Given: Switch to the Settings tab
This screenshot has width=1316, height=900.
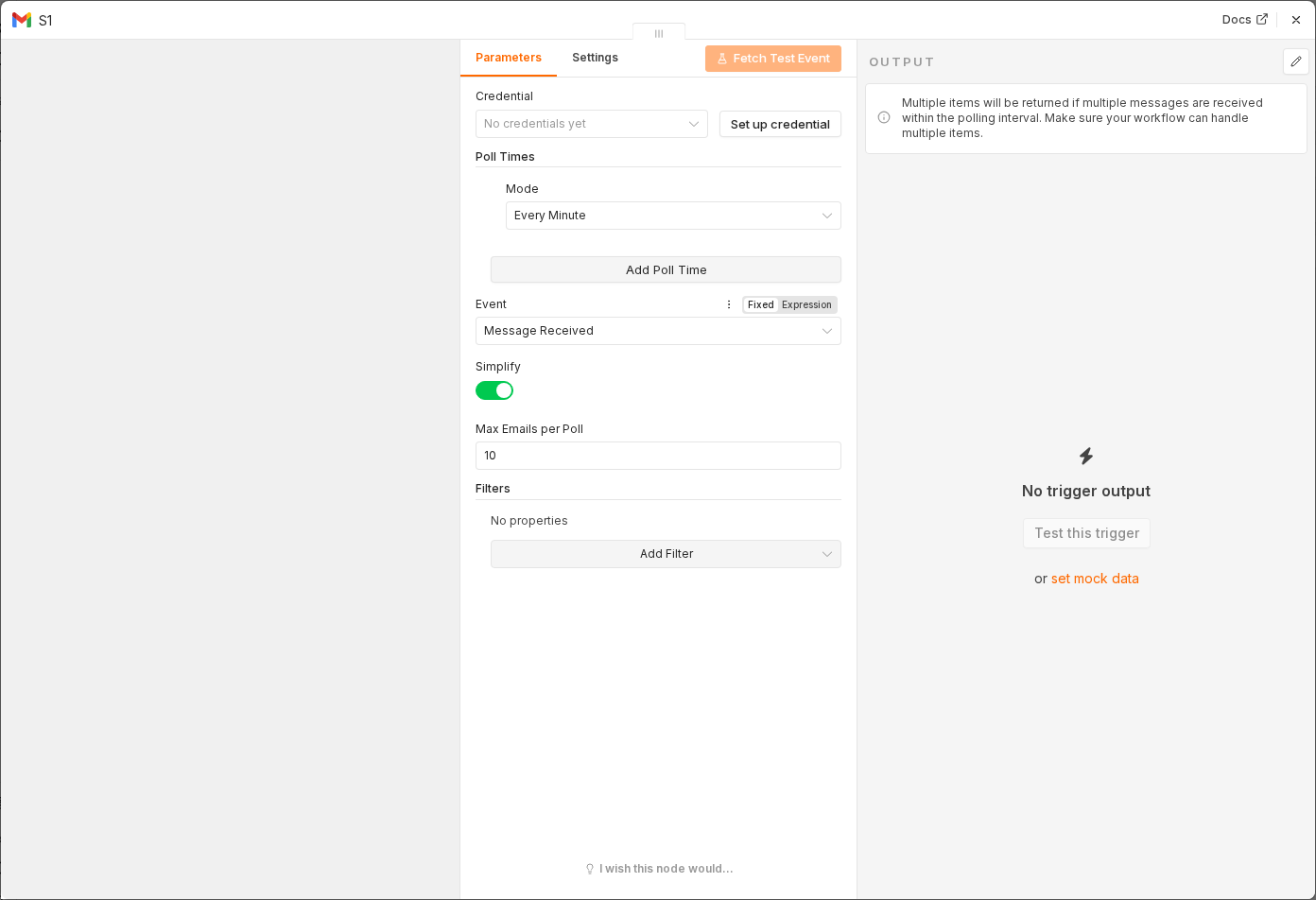Looking at the screenshot, I should click(595, 58).
